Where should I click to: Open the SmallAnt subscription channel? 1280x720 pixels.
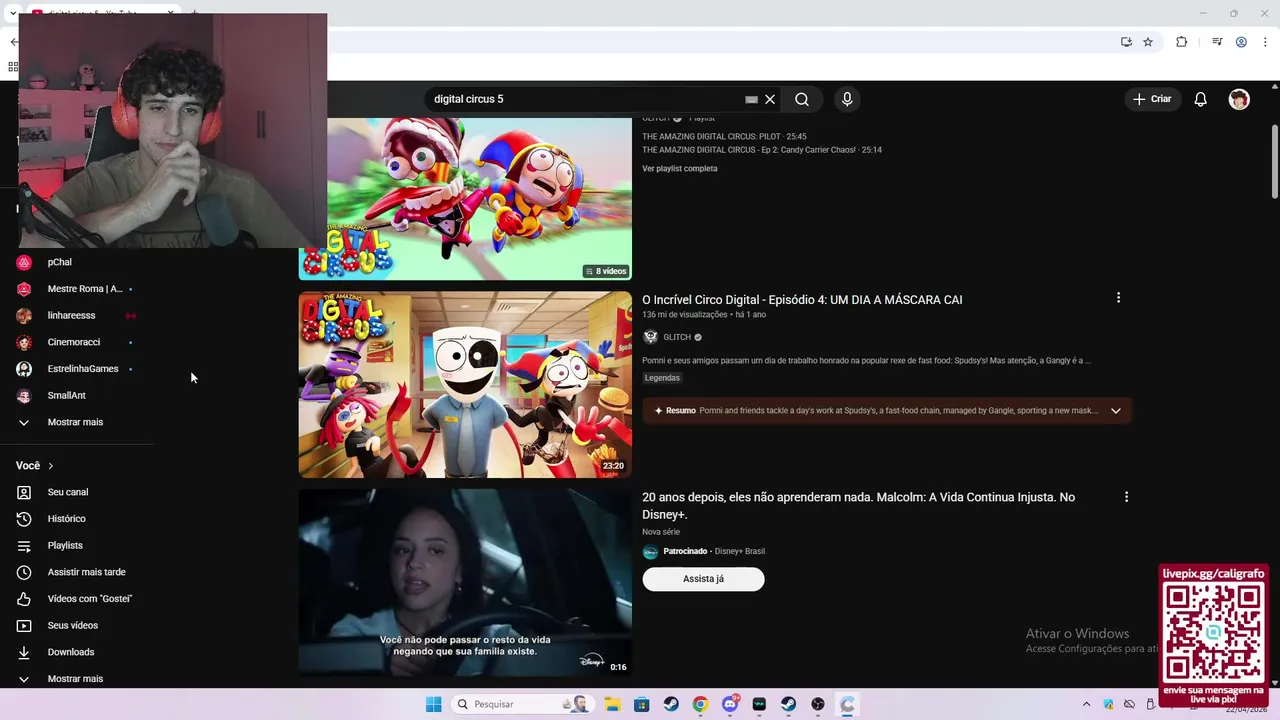(x=66, y=395)
